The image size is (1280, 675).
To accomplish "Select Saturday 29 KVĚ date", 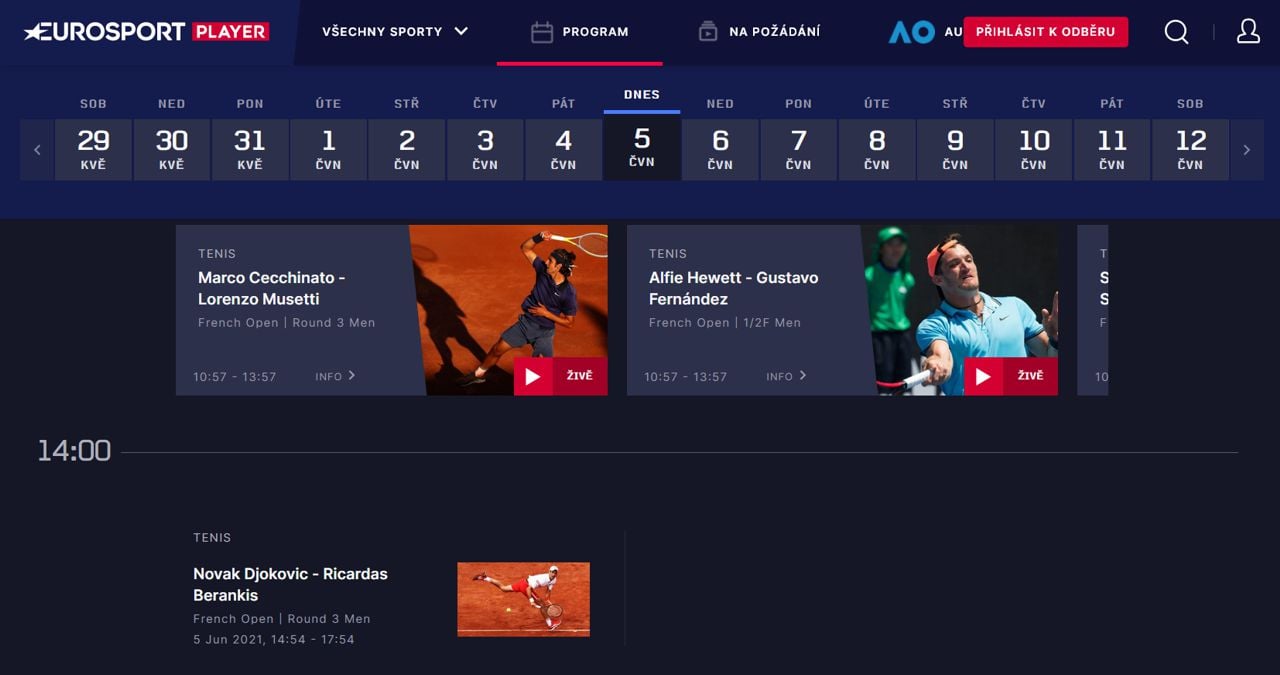I will point(93,149).
